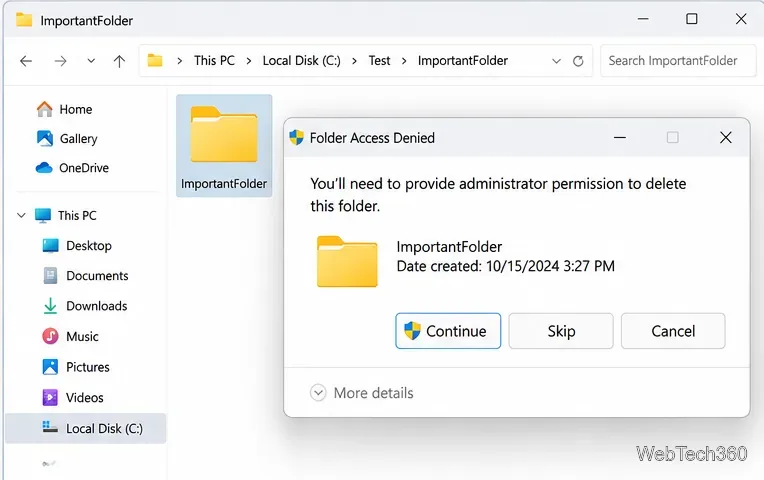Maximize the ImportantFolder Explorer window
The image size is (764, 480).
(692, 19)
